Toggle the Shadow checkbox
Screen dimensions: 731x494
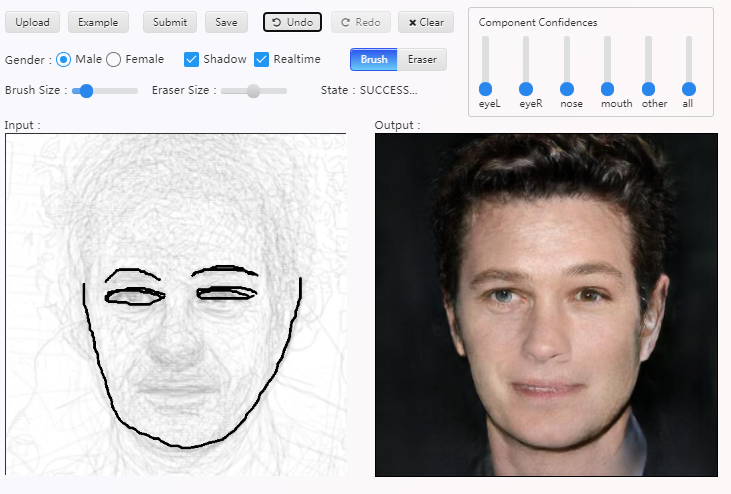click(191, 60)
